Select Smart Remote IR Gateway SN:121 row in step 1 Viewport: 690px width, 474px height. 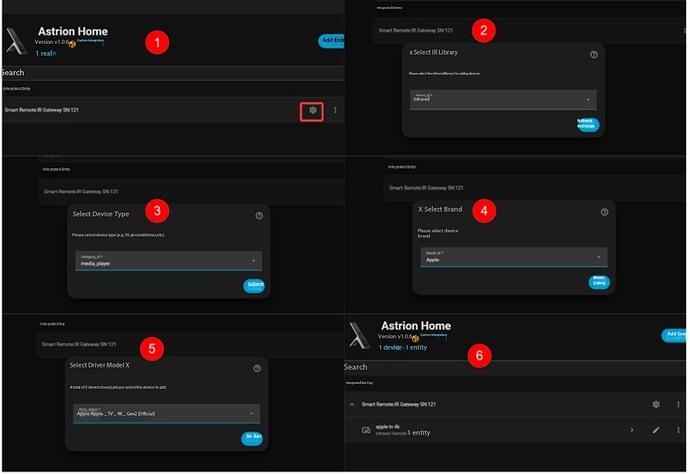pos(173,110)
